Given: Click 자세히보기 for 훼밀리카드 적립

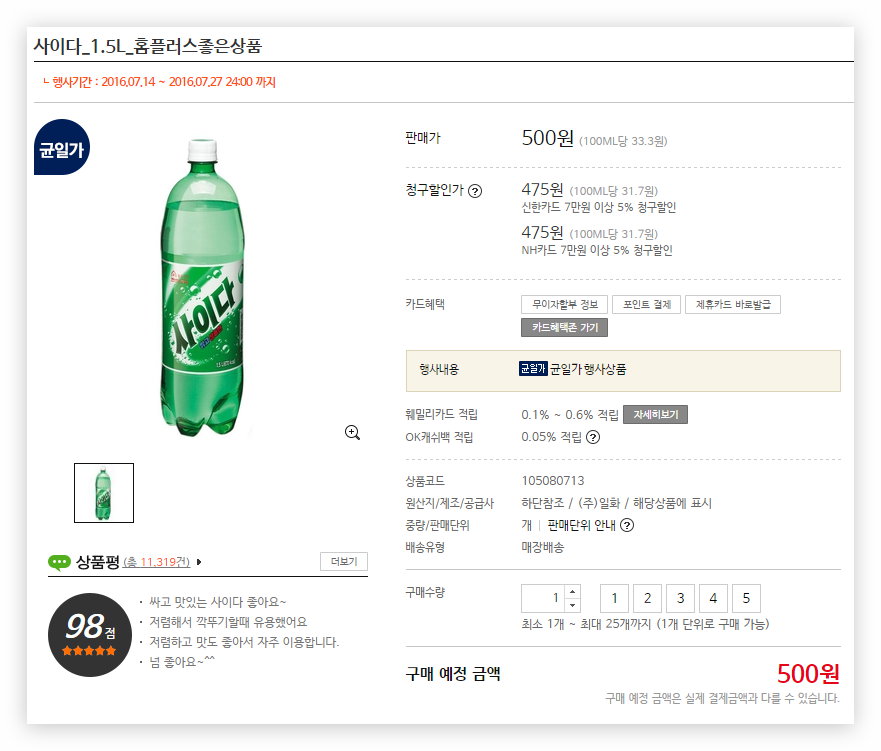Looking at the screenshot, I should coord(655,414).
